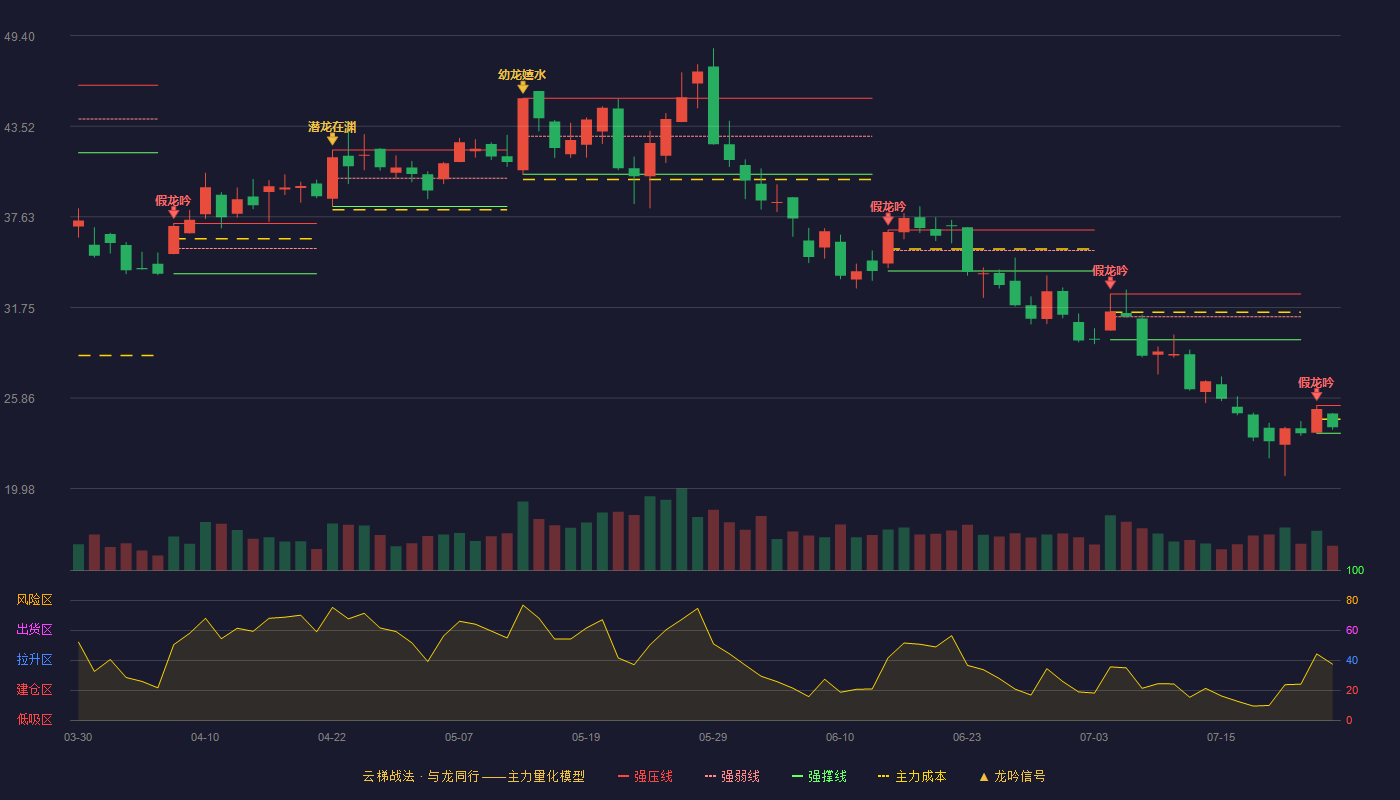
Task: Select the first 假龙吟 marker near 04-10
Action: (x=173, y=212)
